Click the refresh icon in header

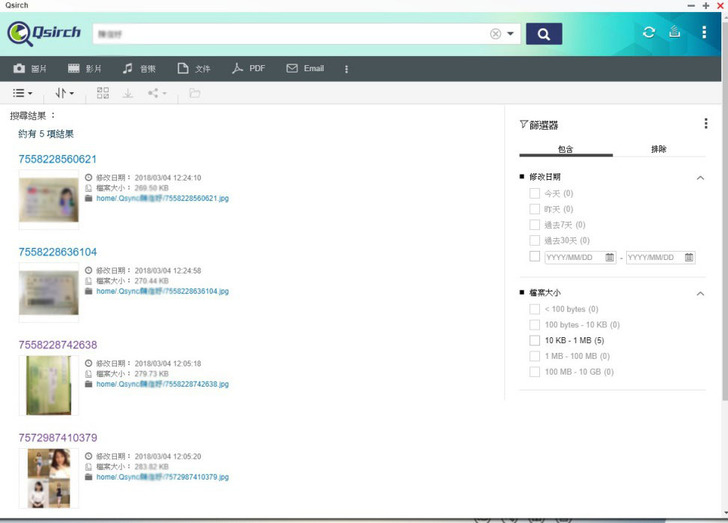click(x=649, y=32)
